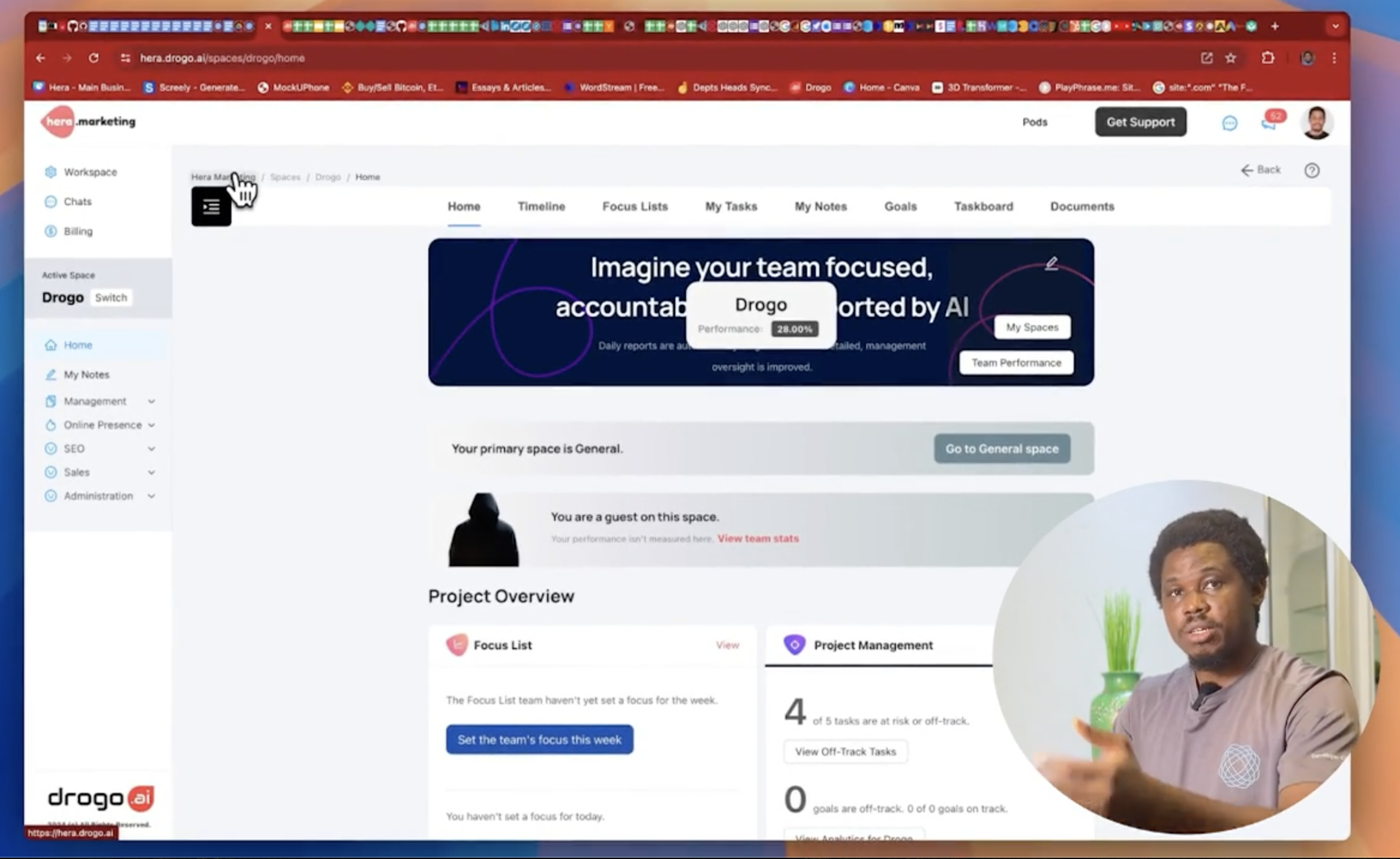Click the Switch space toggle
The width and height of the screenshot is (1400, 859).
(110, 297)
